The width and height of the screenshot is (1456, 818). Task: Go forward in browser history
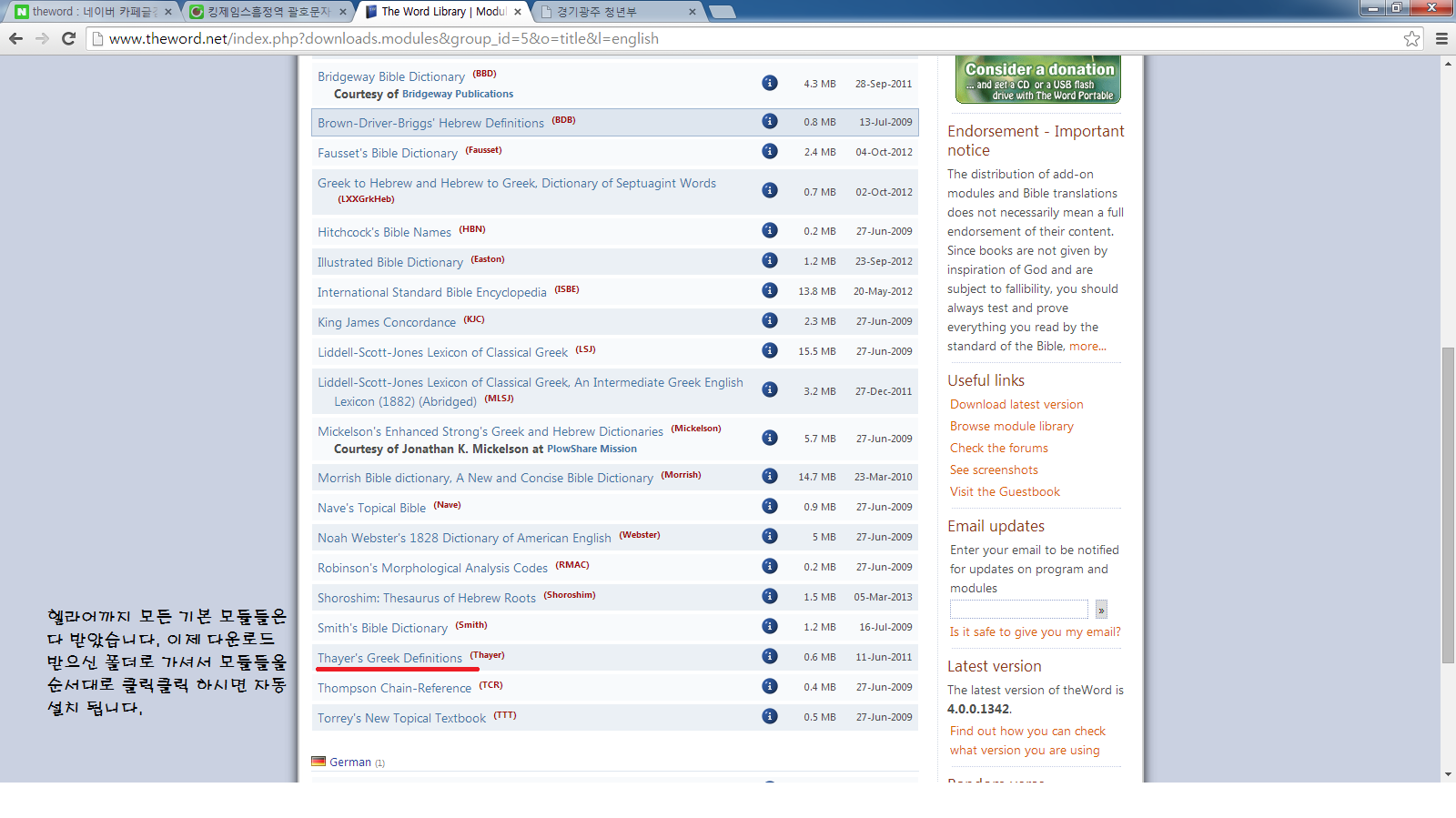point(42,38)
